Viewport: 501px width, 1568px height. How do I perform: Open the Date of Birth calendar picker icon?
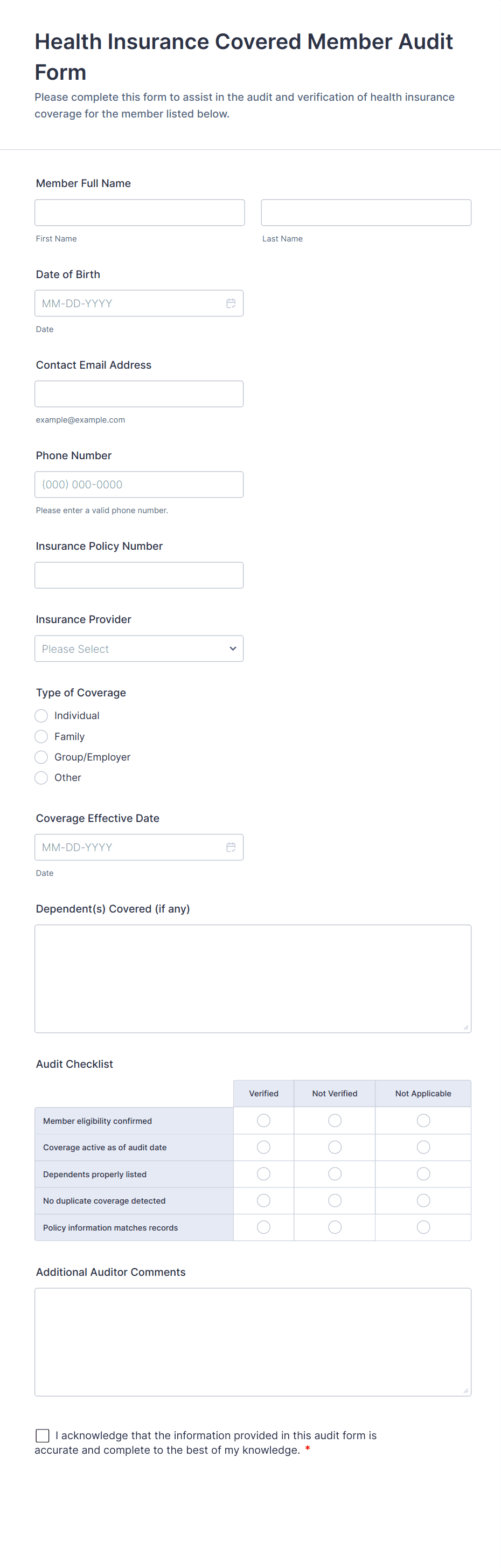pyautogui.click(x=231, y=303)
